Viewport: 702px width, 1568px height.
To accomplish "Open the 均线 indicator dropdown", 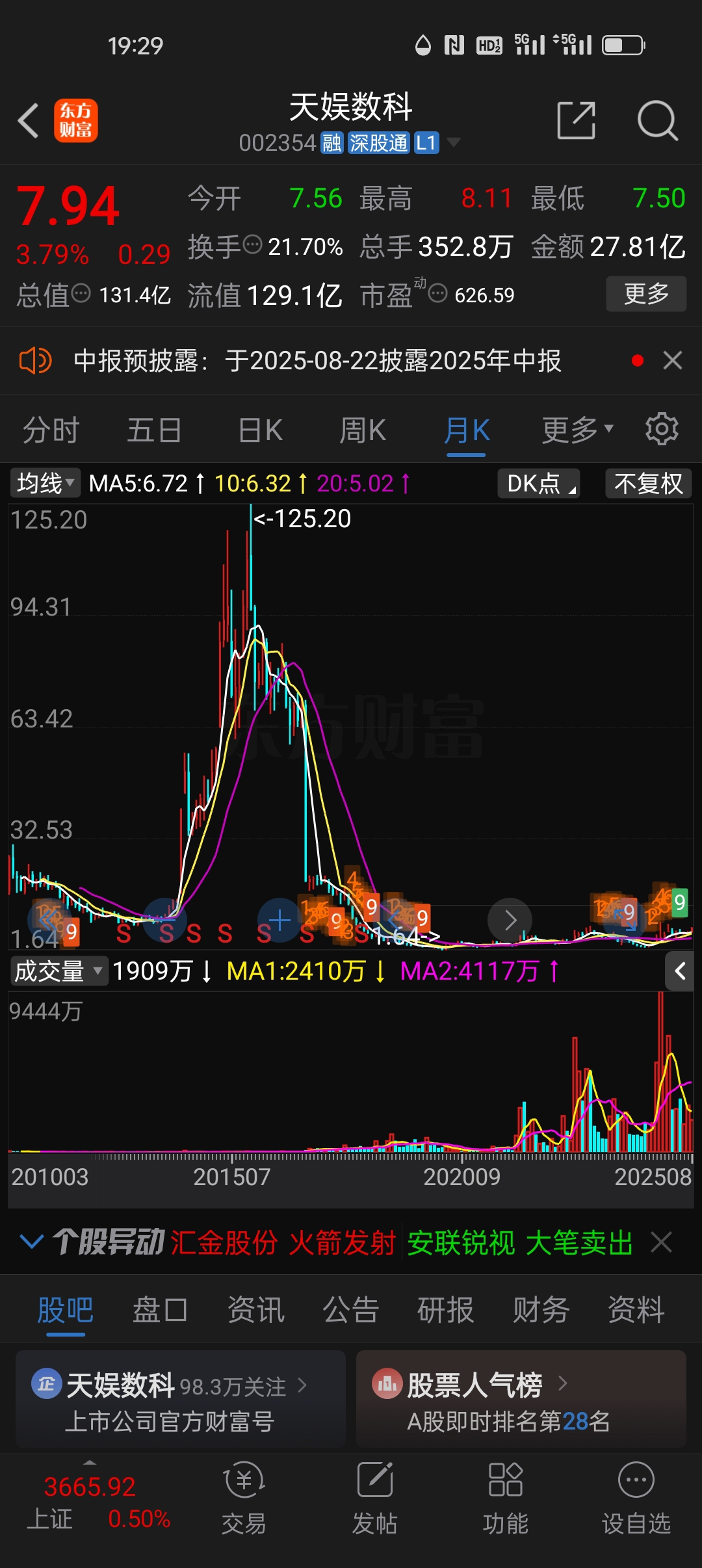I will point(45,483).
